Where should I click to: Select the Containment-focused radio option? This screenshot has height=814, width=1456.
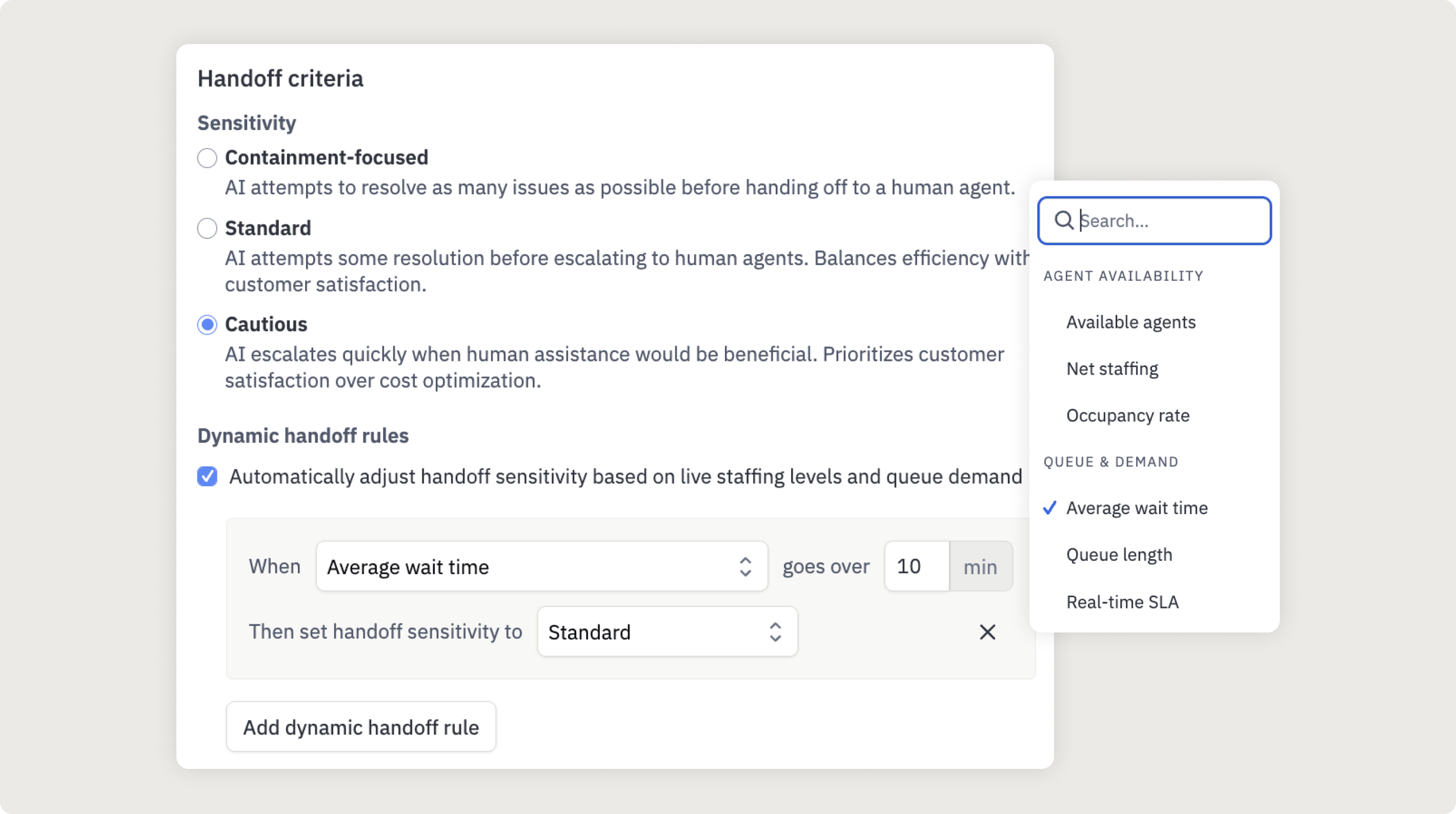(x=207, y=158)
